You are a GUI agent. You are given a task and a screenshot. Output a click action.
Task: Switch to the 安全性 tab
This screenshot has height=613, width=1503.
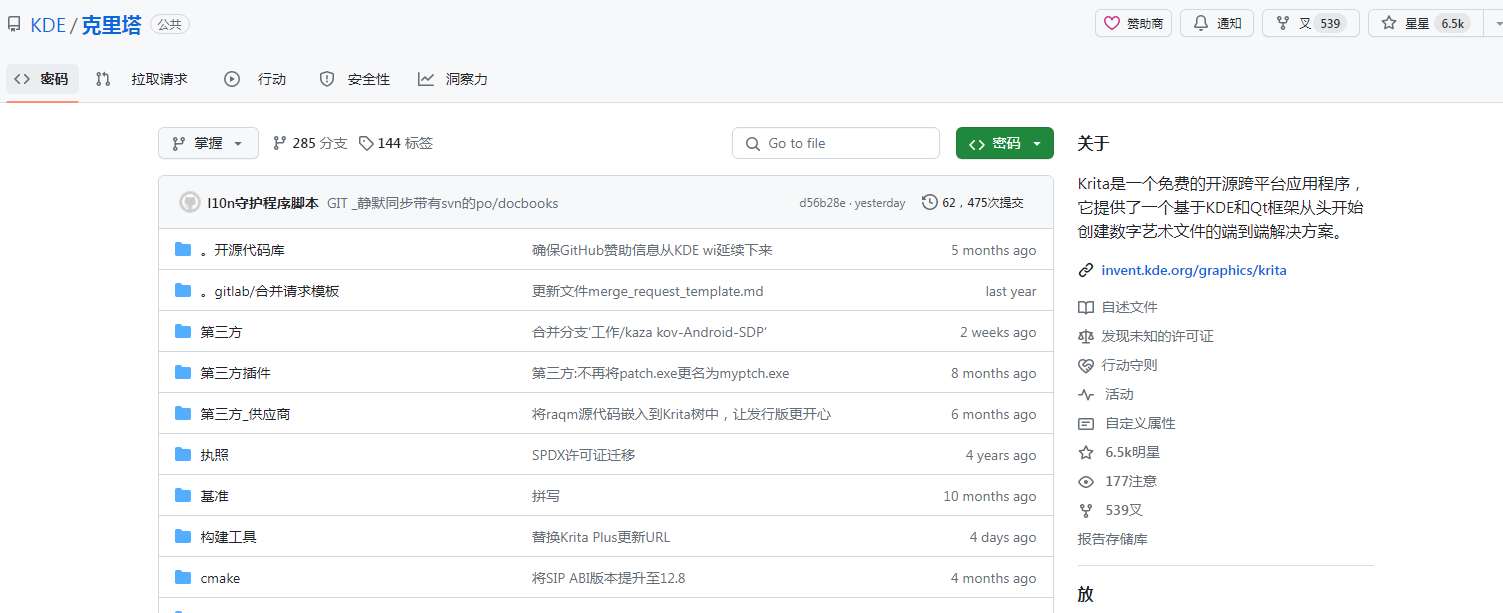click(x=354, y=79)
